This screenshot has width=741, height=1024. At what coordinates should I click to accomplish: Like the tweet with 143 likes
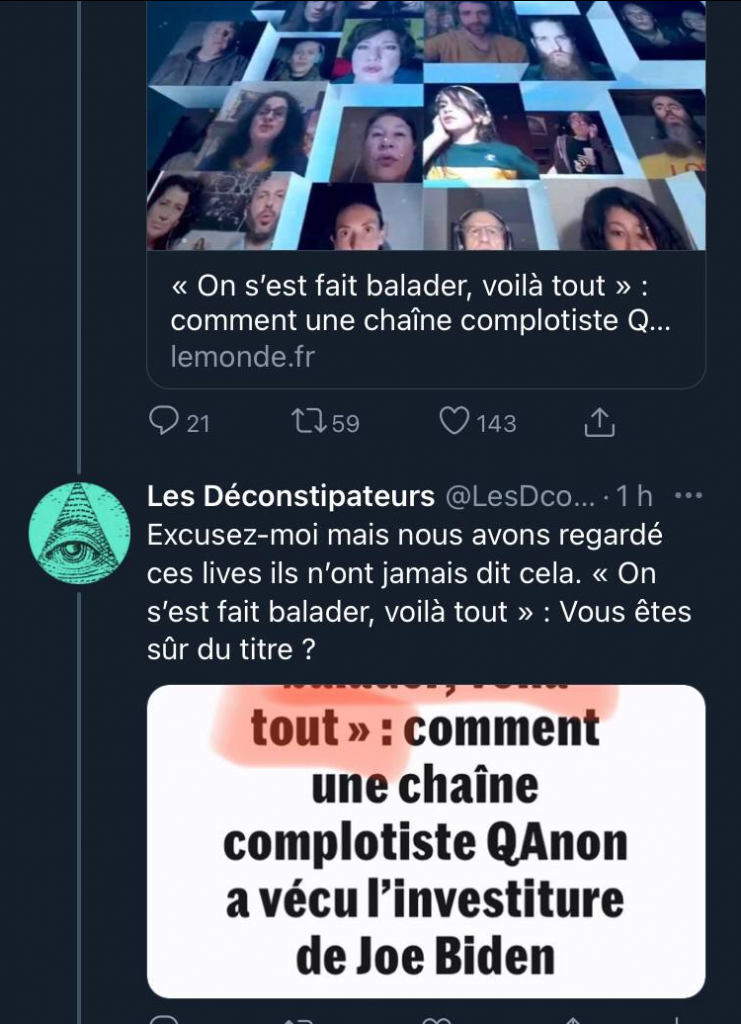click(x=454, y=422)
